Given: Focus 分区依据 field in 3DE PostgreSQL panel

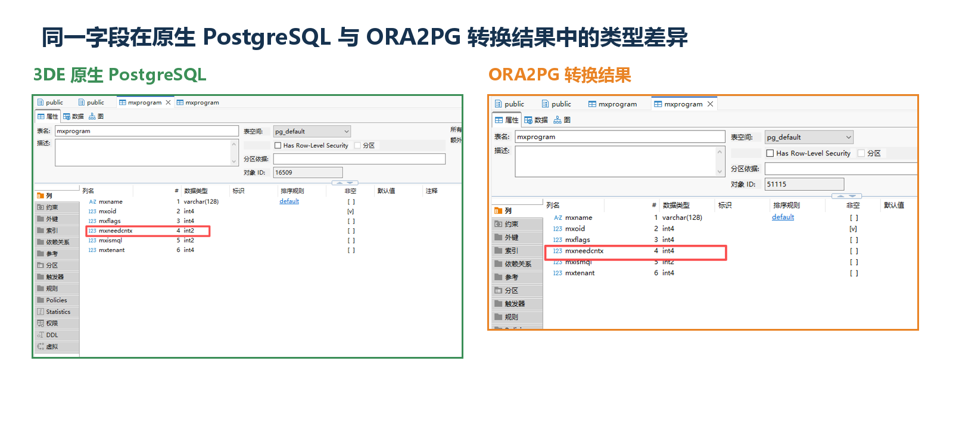Looking at the screenshot, I should tap(359, 159).
